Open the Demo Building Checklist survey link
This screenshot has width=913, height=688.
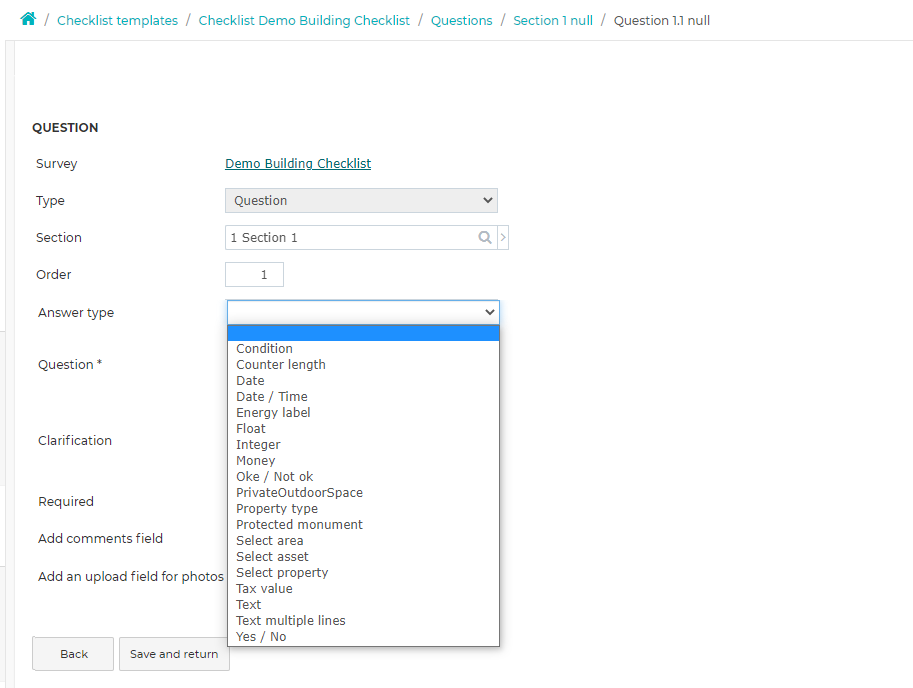tap(298, 164)
